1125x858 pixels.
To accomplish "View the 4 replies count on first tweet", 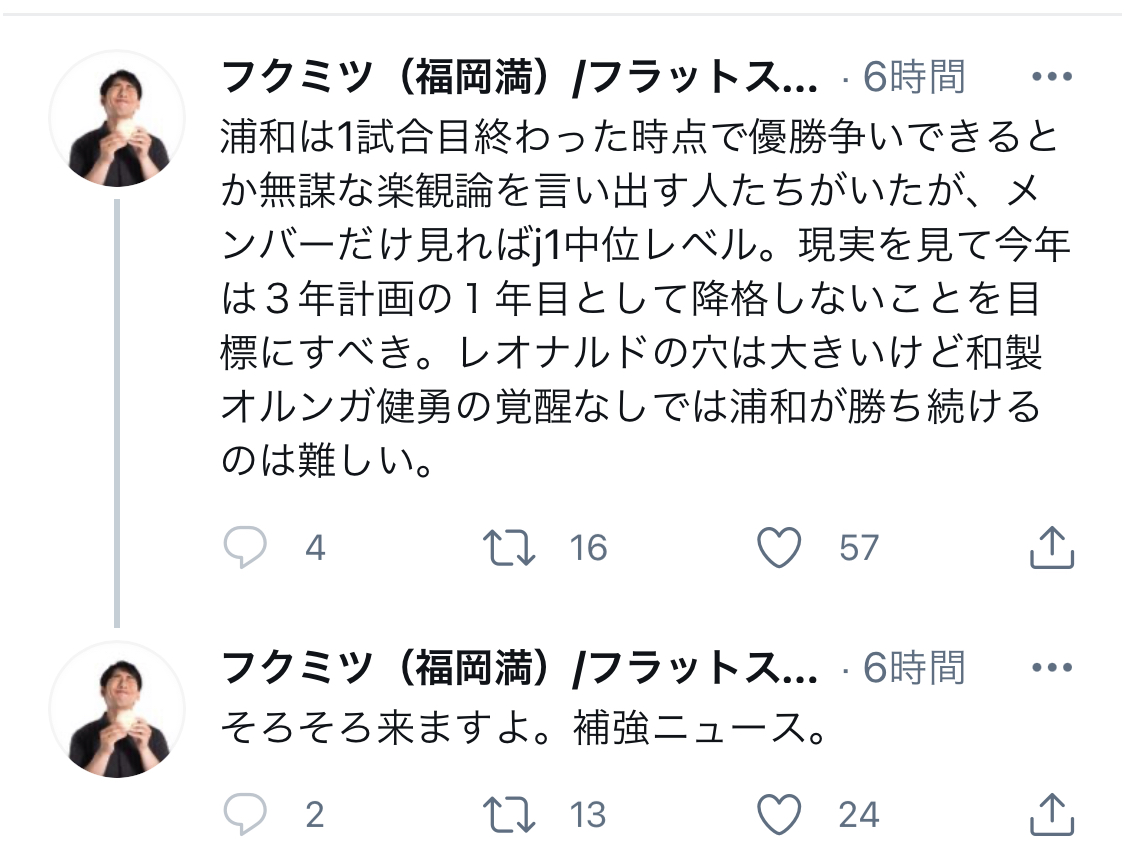I will tap(315, 548).
